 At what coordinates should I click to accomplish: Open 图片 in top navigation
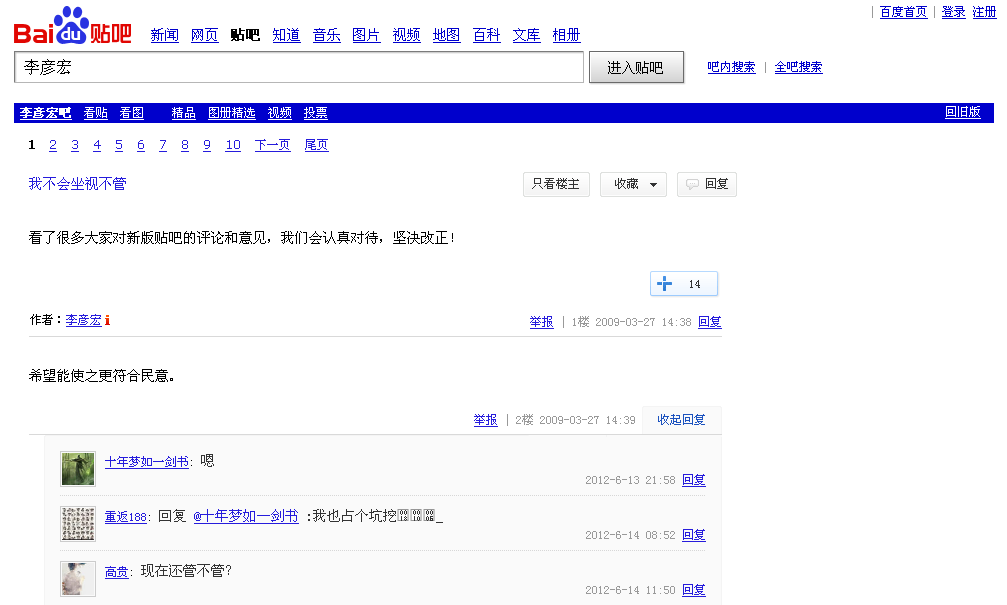point(366,35)
